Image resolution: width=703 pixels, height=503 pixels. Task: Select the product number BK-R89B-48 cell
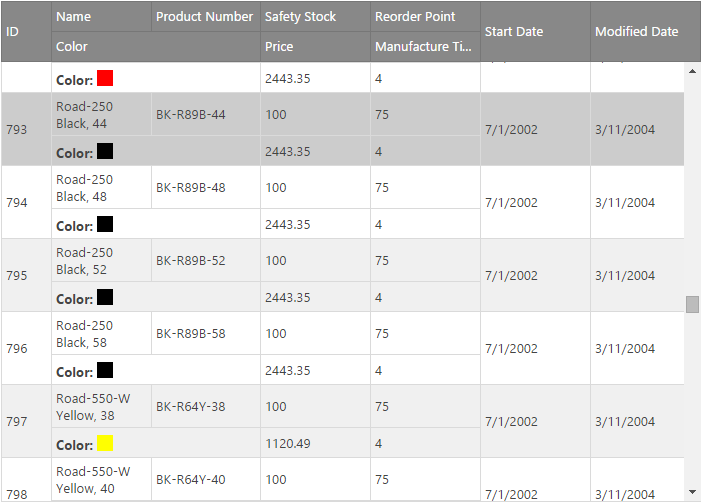(205, 188)
